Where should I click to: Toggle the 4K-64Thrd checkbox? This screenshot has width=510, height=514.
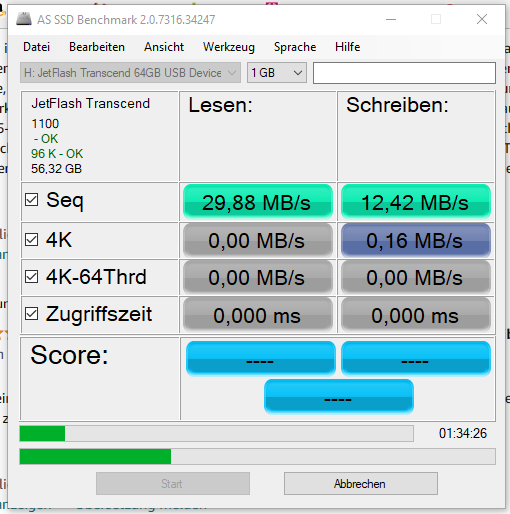coord(32,276)
